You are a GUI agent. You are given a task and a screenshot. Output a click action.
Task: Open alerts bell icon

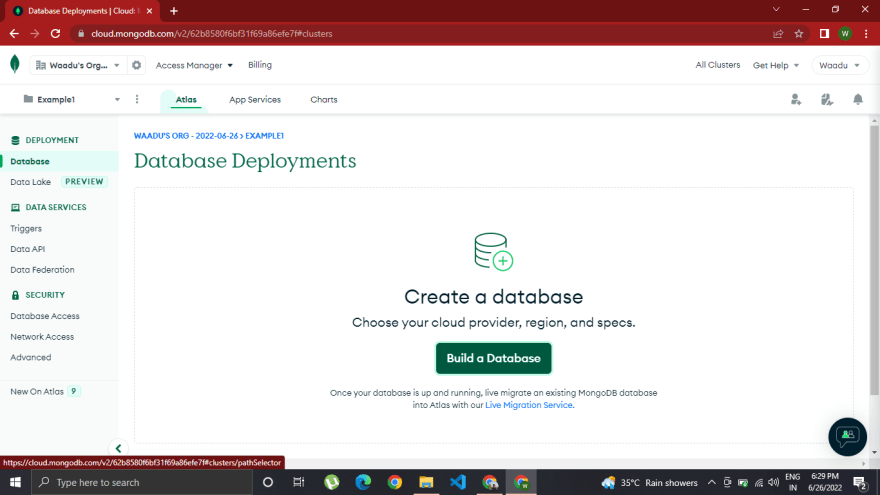tap(858, 99)
